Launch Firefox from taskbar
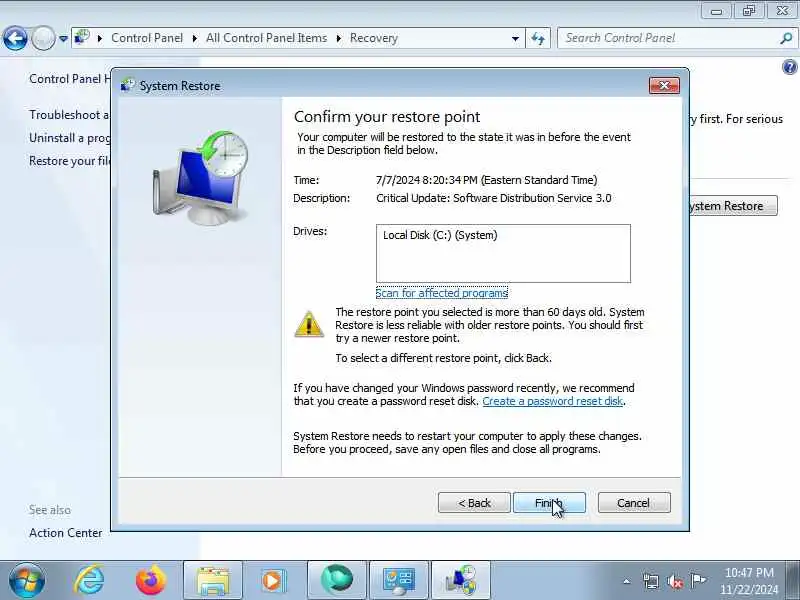The image size is (800, 600). coord(151,581)
